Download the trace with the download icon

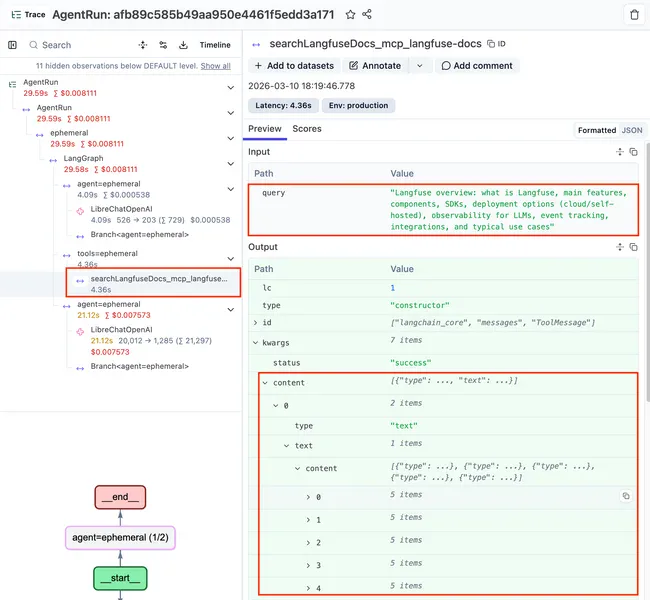tap(184, 45)
